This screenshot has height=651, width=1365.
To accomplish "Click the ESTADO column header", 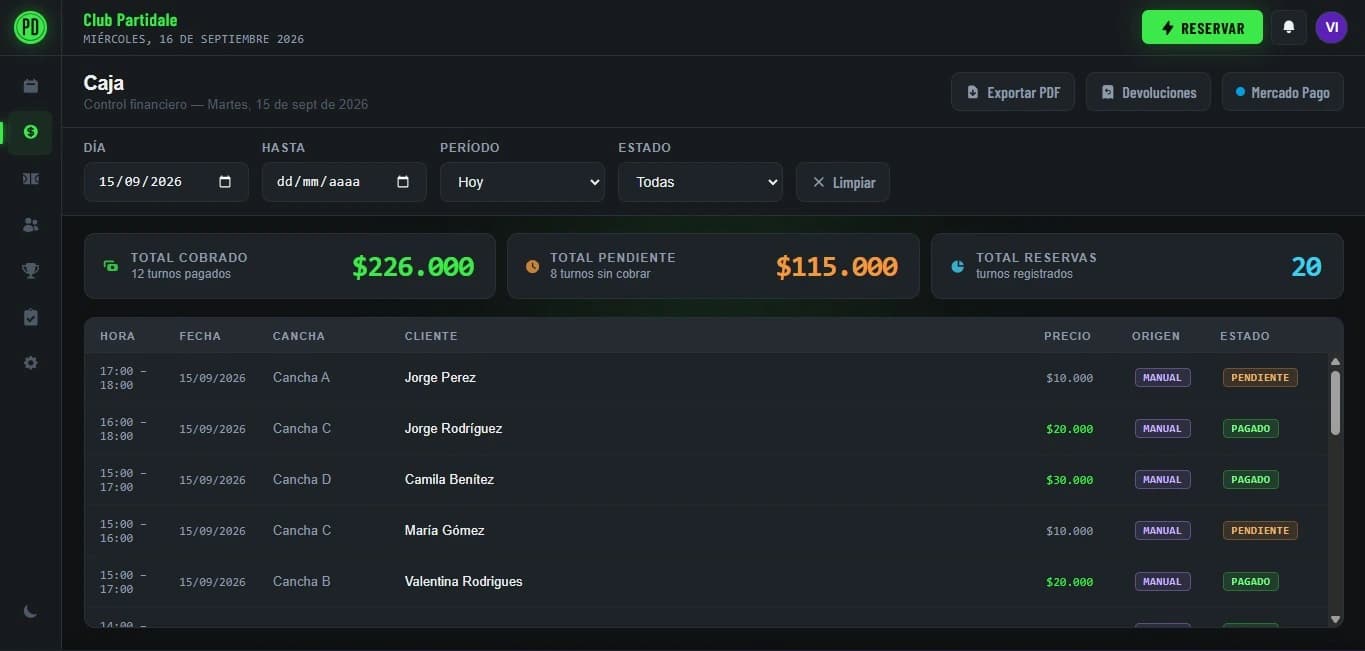I will pos(1245,336).
